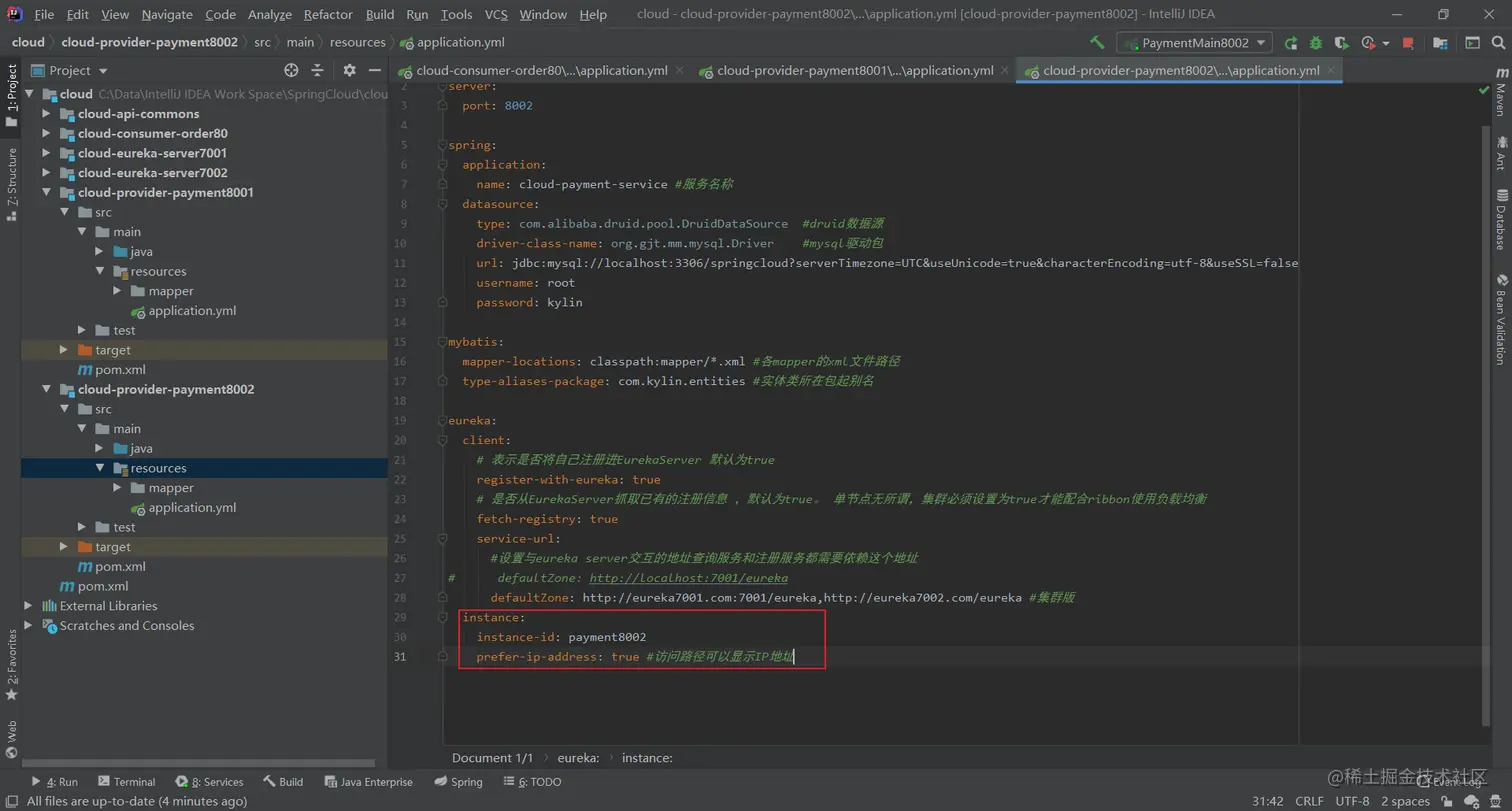The image size is (1512, 811).
Task: Open the Bean Validation tool window
Action: (1500, 319)
